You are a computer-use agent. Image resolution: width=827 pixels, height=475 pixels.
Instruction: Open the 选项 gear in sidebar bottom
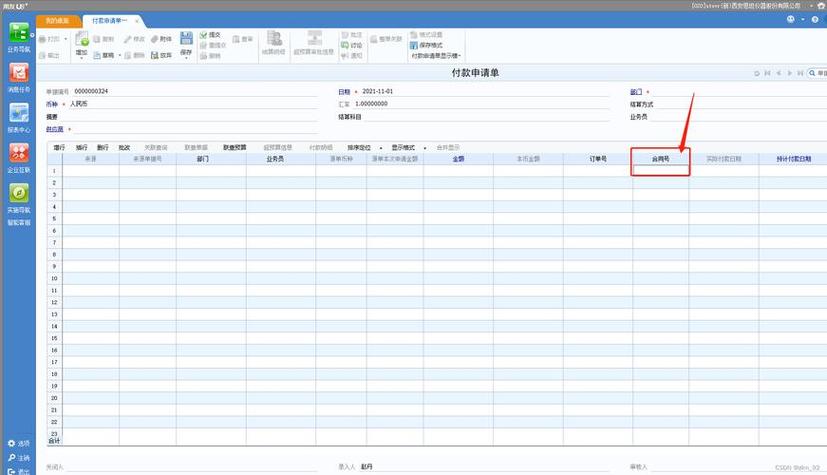(x=12, y=443)
